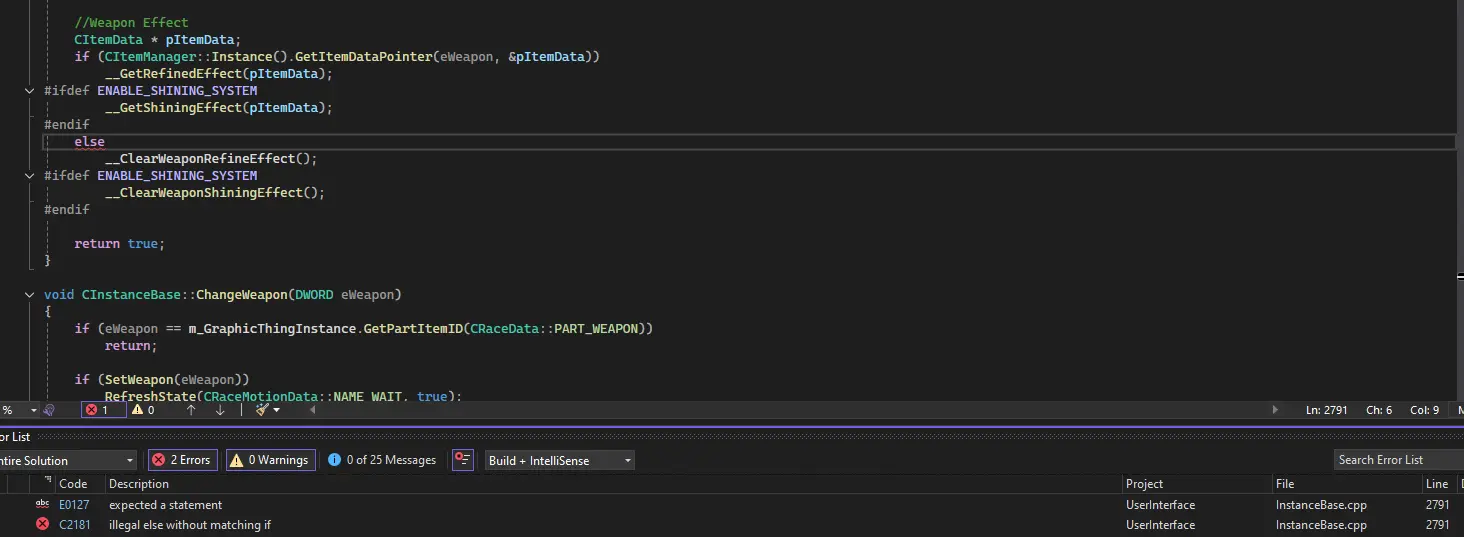Click the IntelliSense health indicator icon
This screenshot has width=1464, height=537.
(x=49, y=410)
